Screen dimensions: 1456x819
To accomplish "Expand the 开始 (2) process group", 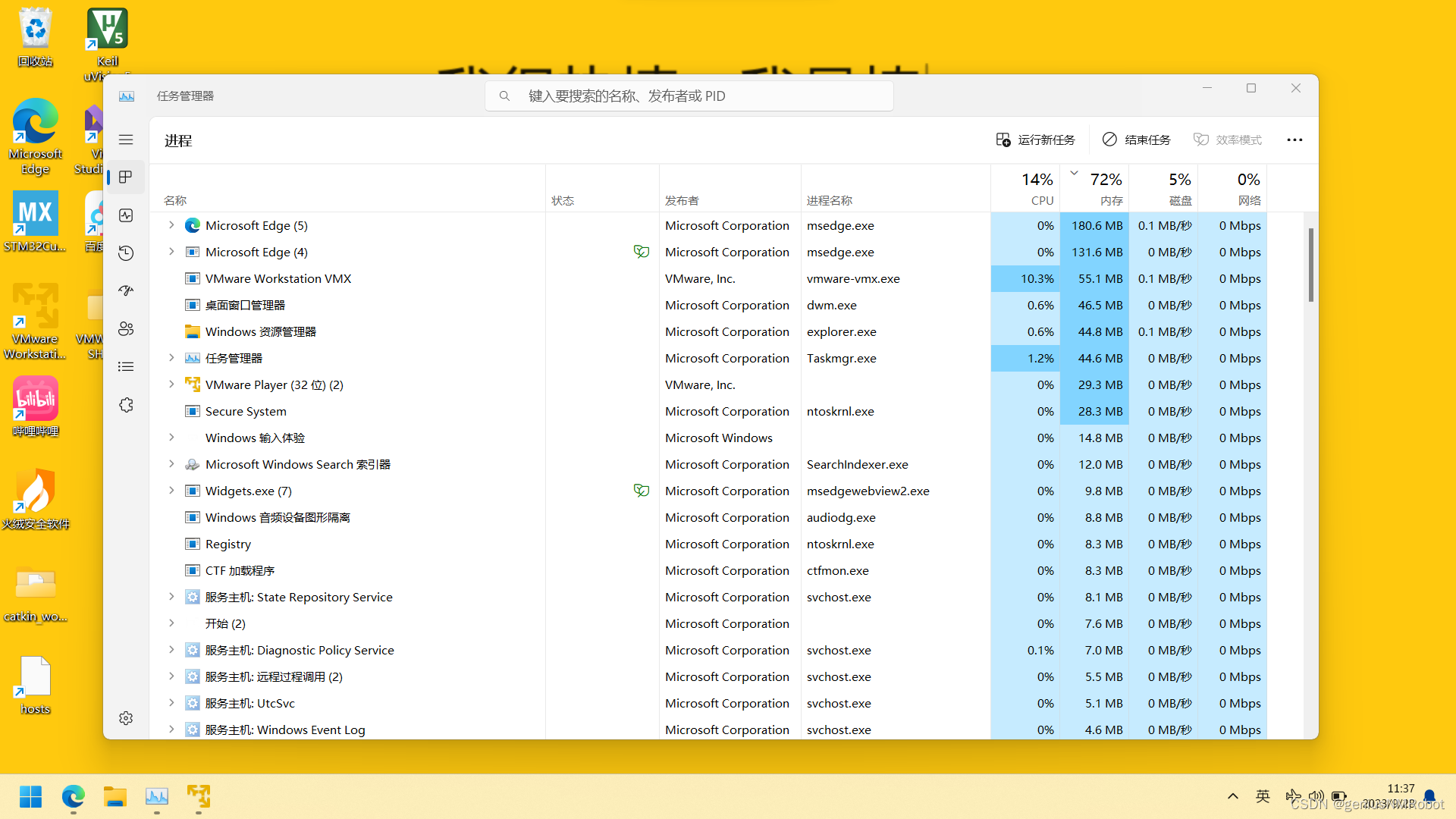I will coord(171,623).
